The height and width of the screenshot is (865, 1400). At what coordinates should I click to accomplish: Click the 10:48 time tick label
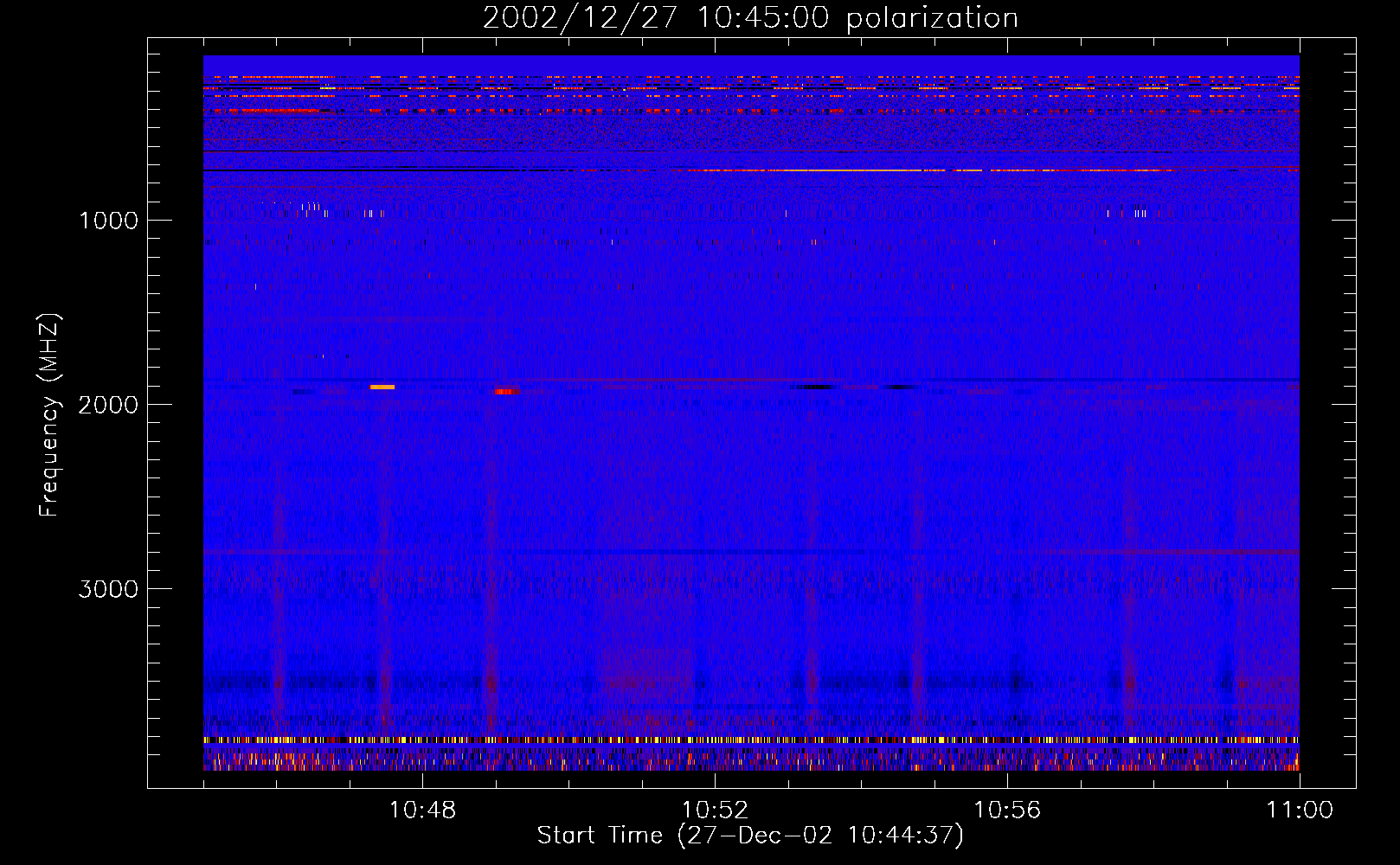point(422,811)
